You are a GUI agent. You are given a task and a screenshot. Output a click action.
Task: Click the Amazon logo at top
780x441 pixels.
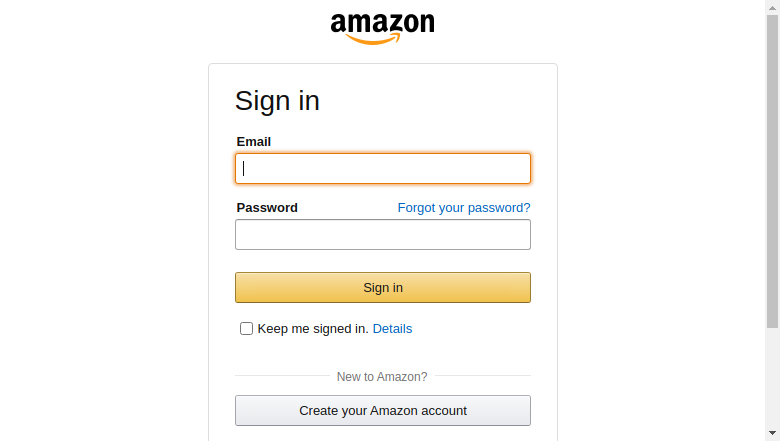(382, 29)
